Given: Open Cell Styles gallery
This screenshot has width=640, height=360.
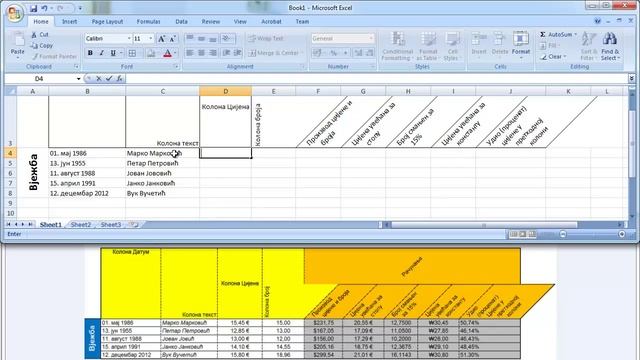Looking at the screenshot, I should click(453, 46).
